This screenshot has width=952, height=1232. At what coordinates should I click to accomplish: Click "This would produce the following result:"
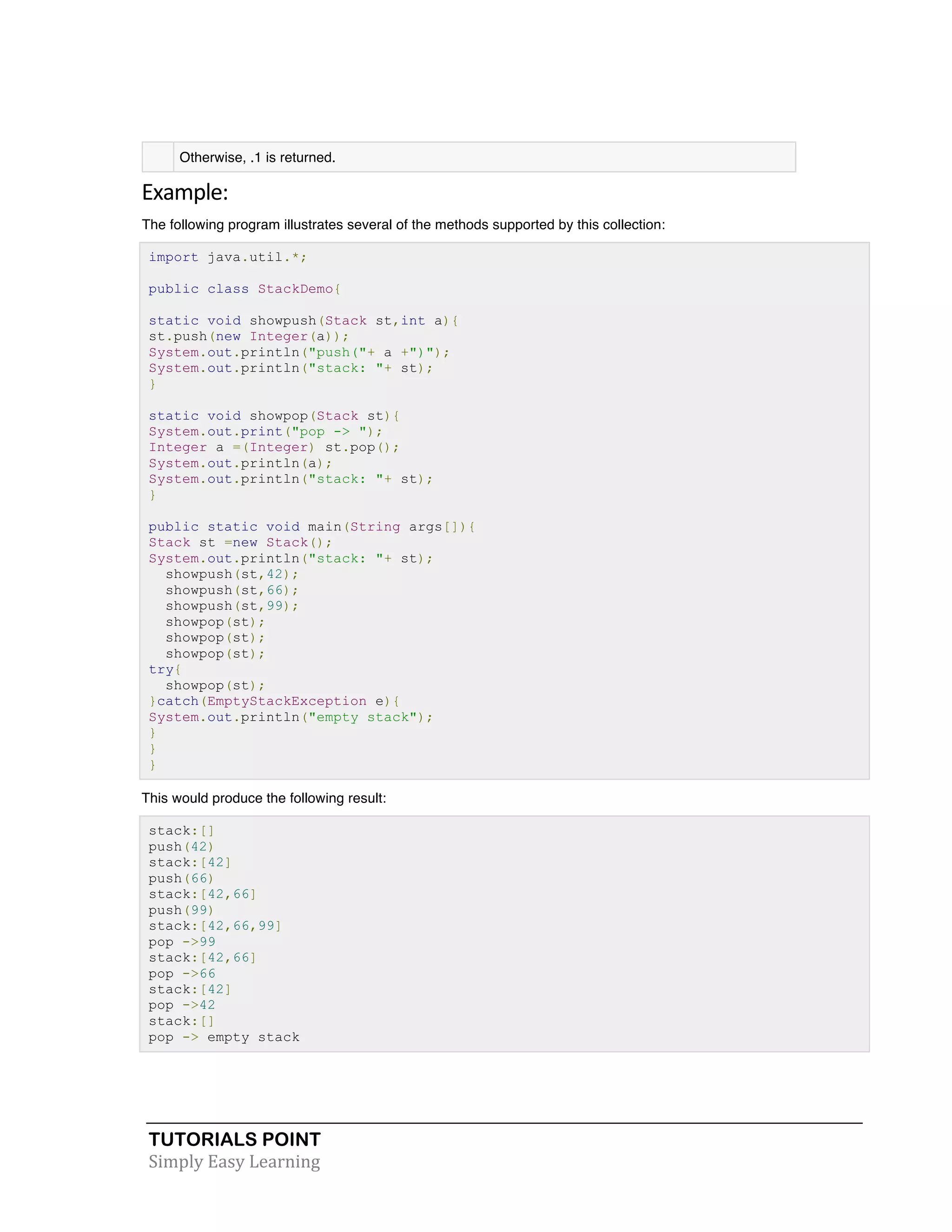coord(264,798)
